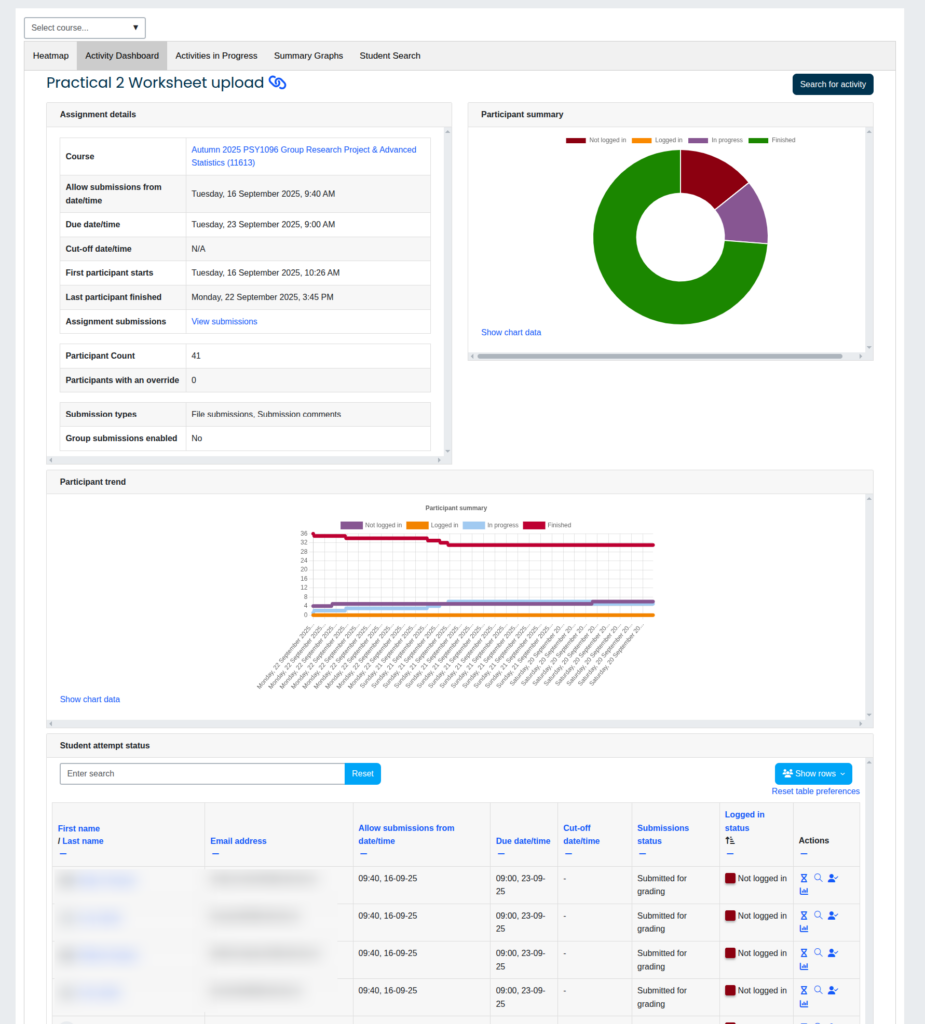Viewport: 925px width, 1024px height.
Task: Open the Show rows dropdown
Action: point(813,773)
